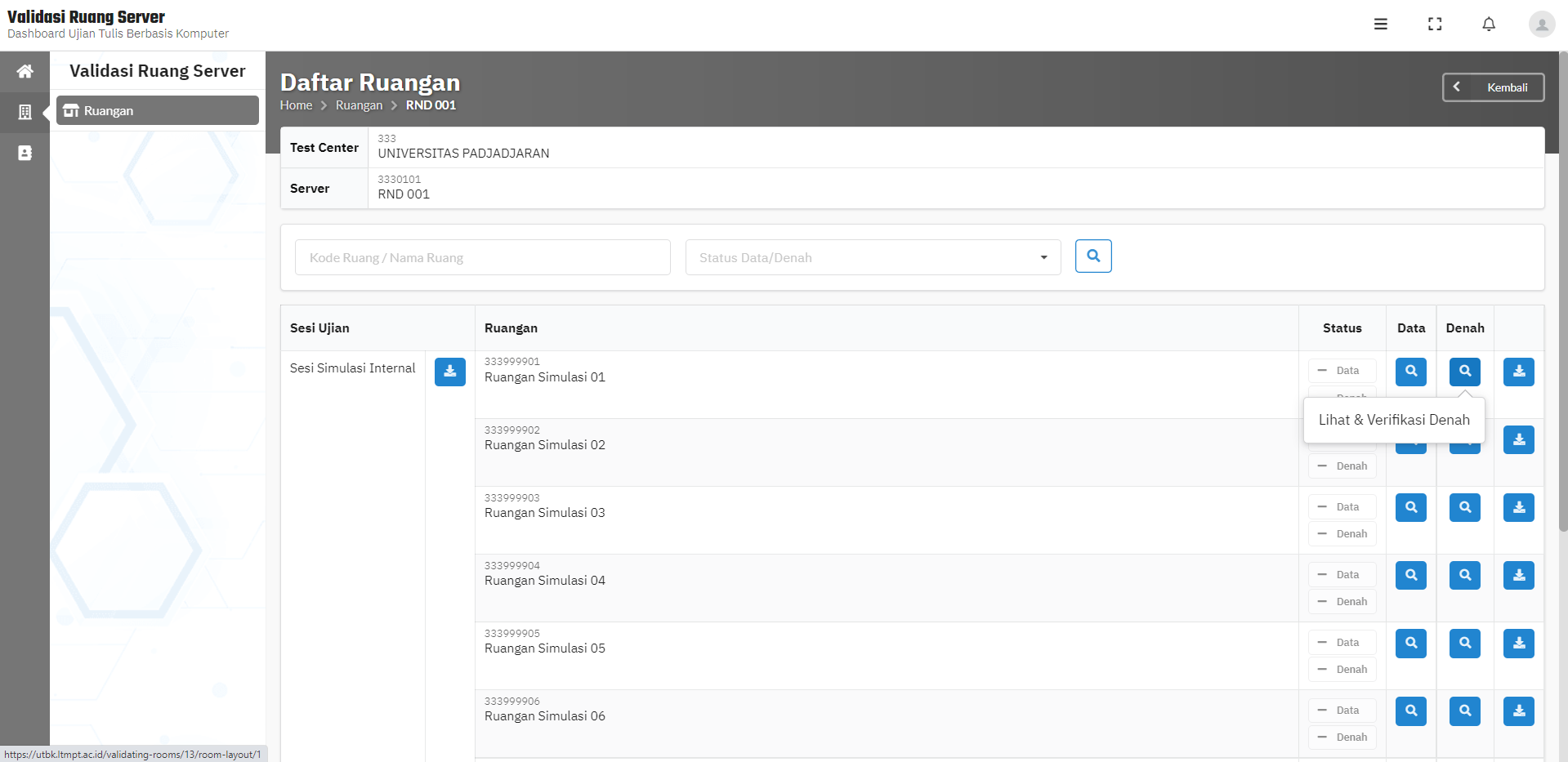The width and height of the screenshot is (1568, 762).
Task: View data for Ruangan Simulasi 04
Action: [1411, 575]
